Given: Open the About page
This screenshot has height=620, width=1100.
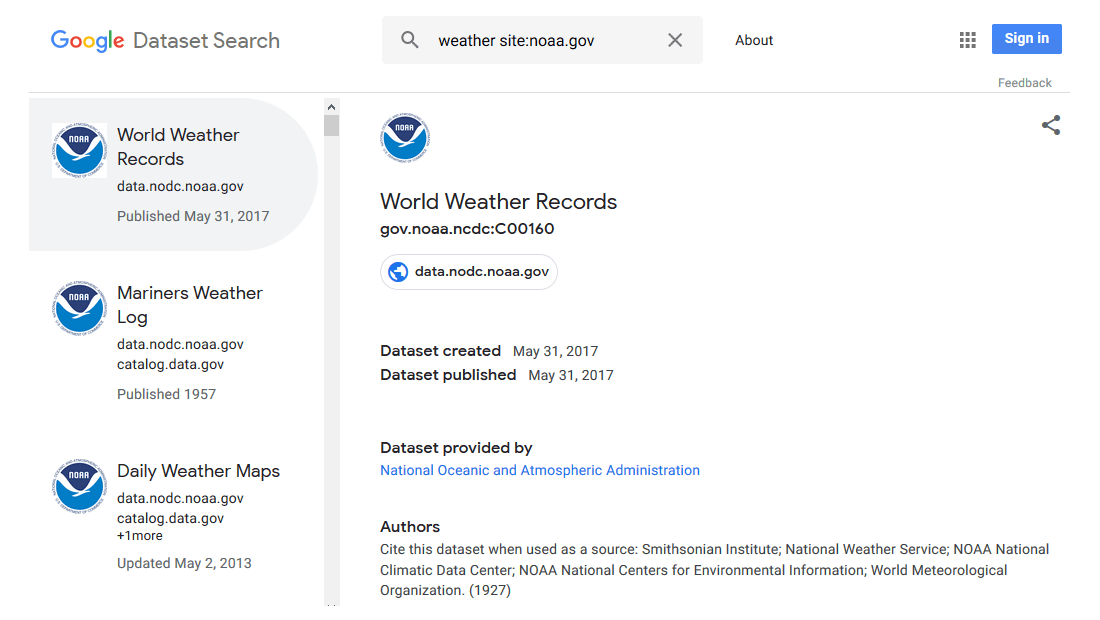Looking at the screenshot, I should [x=754, y=41].
